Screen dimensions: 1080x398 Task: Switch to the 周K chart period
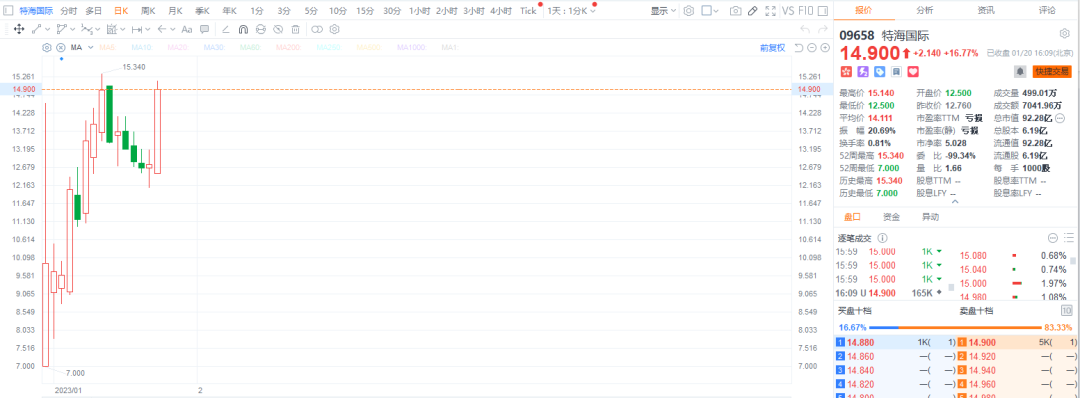pos(148,11)
